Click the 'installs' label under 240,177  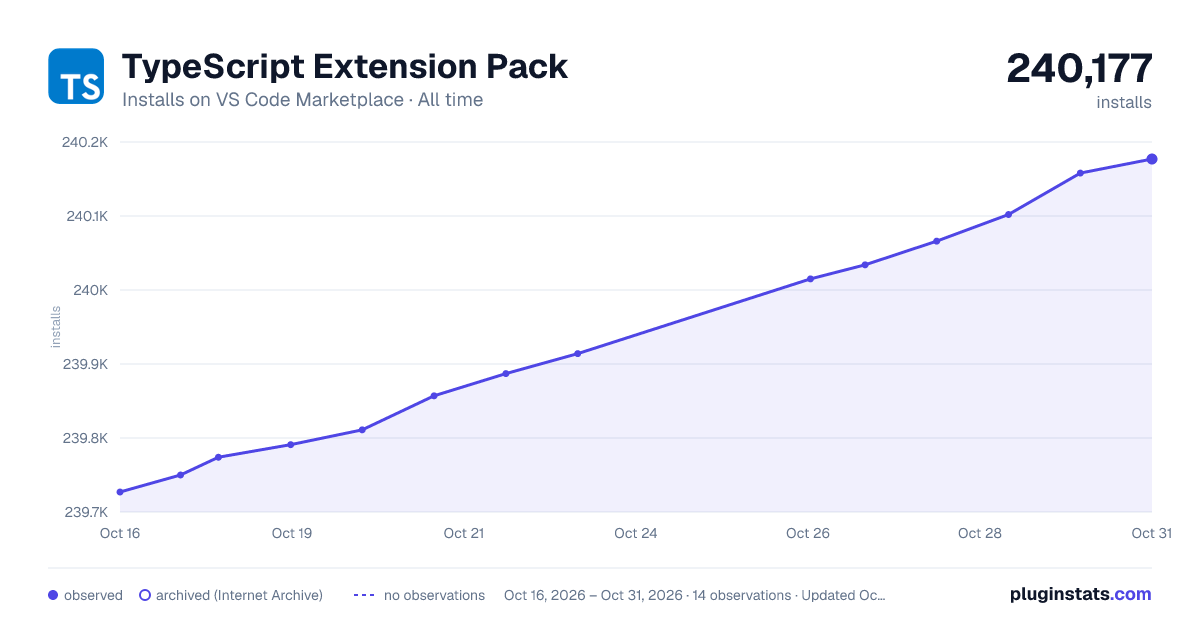tap(1124, 102)
